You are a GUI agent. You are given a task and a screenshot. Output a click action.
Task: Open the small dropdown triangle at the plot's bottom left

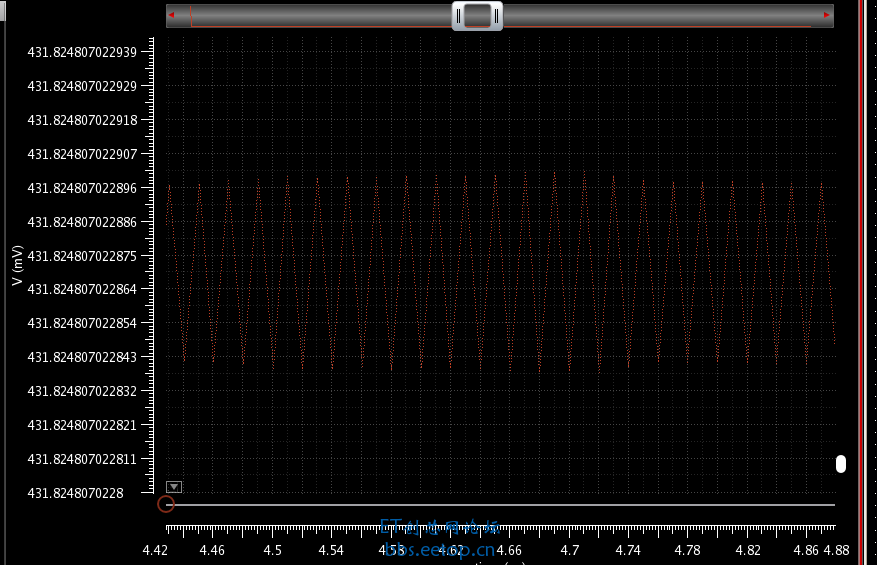coord(174,487)
